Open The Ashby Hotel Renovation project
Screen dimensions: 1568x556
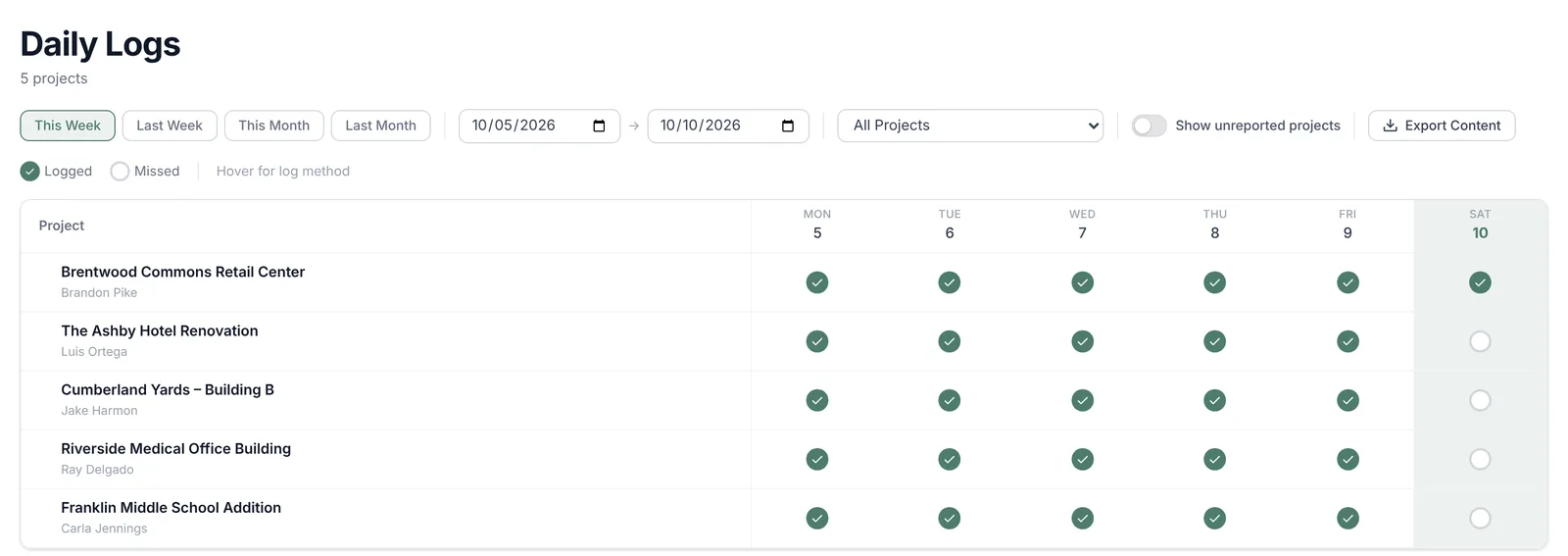point(160,330)
